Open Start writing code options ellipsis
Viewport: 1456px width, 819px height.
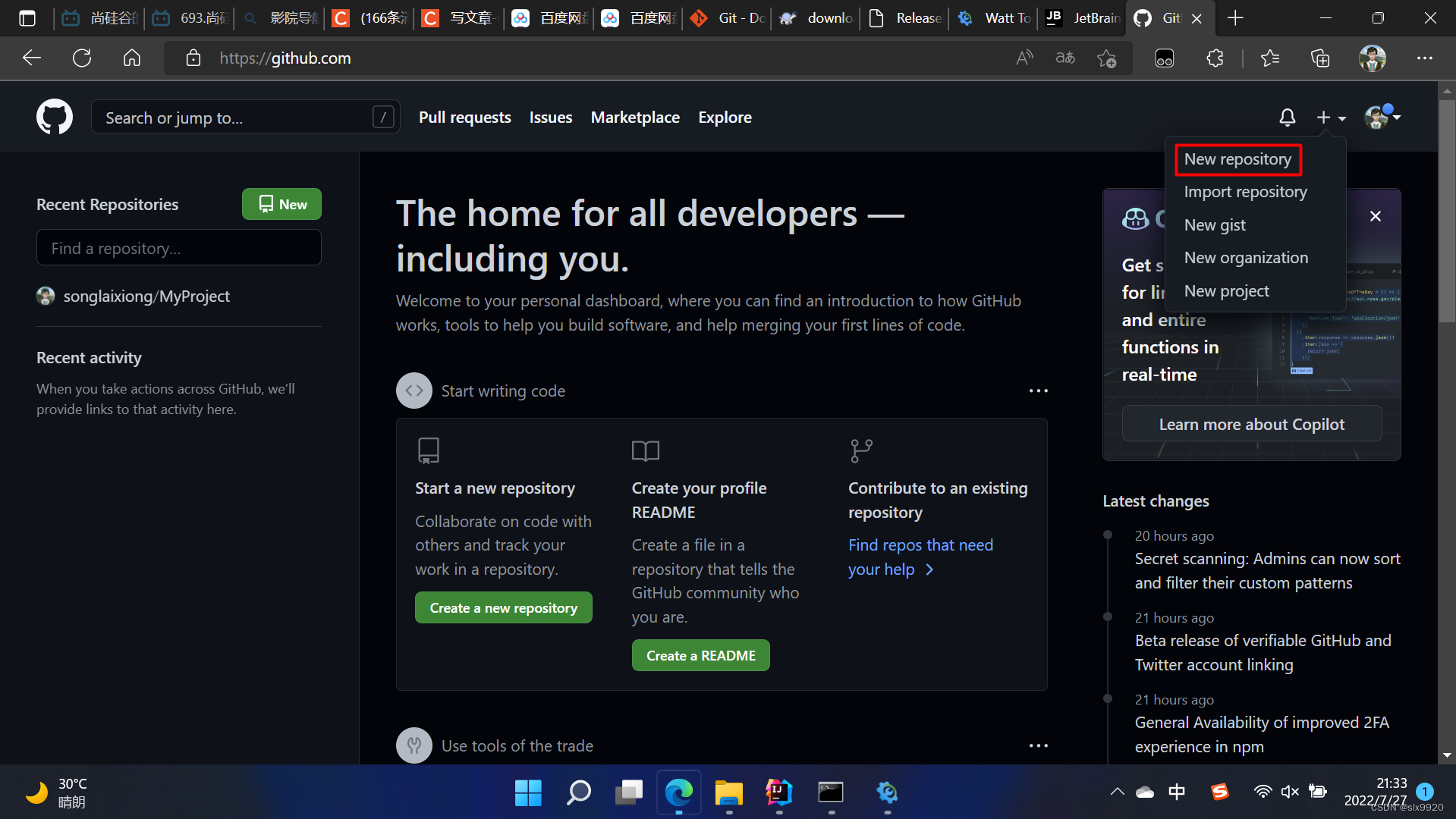(1038, 391)
